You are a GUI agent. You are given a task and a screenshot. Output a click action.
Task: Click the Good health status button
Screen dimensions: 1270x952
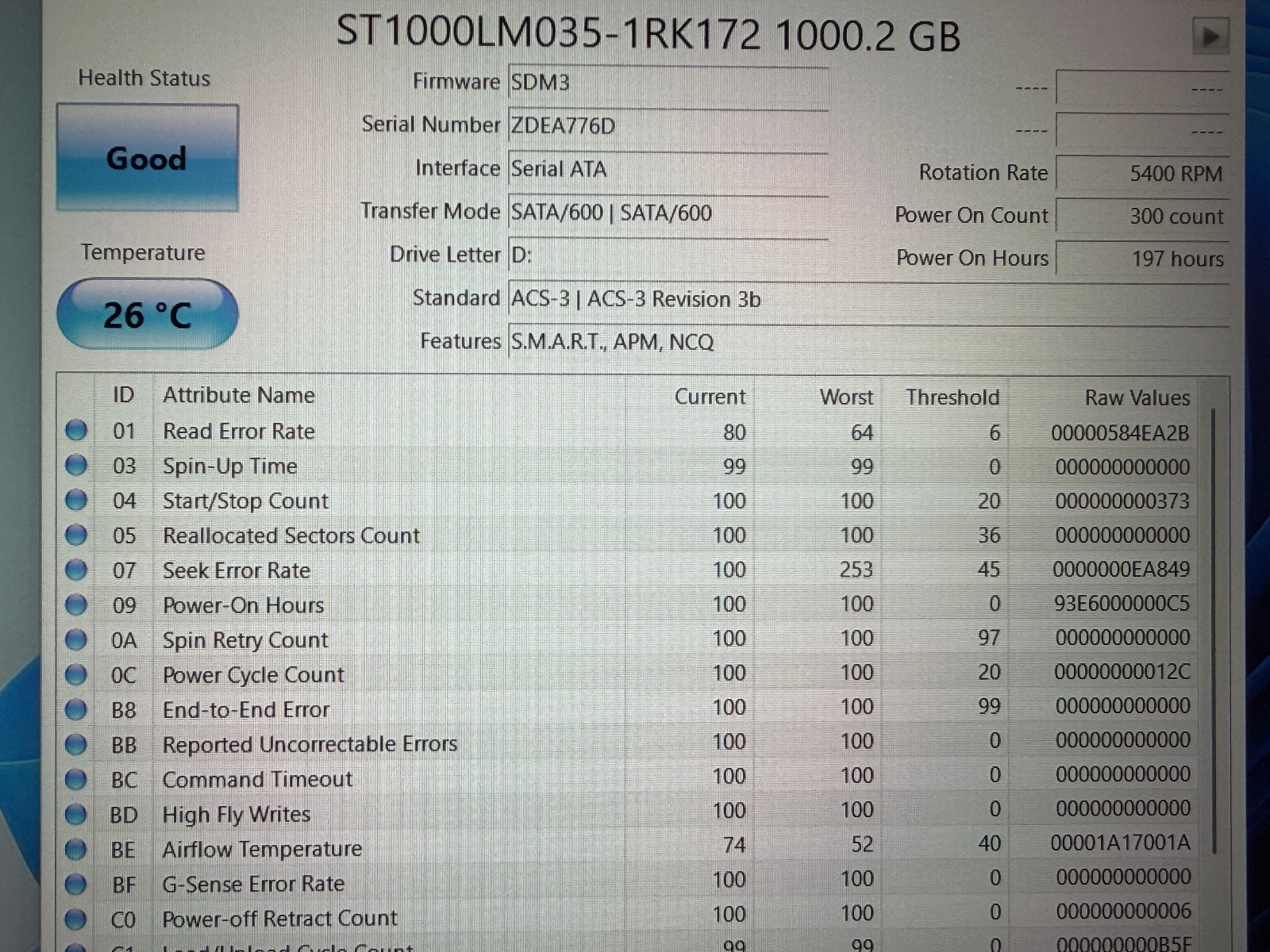pyautogui.click(x=147, y=158)
